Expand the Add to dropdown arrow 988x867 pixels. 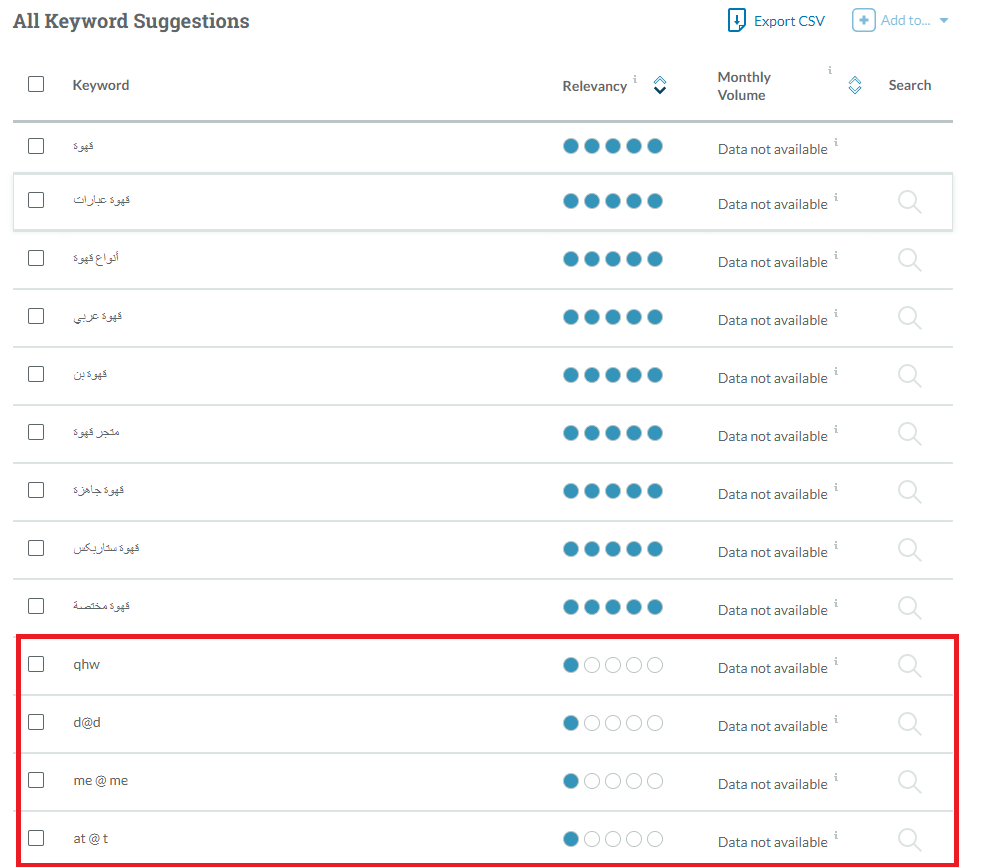[x=944, y=21]
